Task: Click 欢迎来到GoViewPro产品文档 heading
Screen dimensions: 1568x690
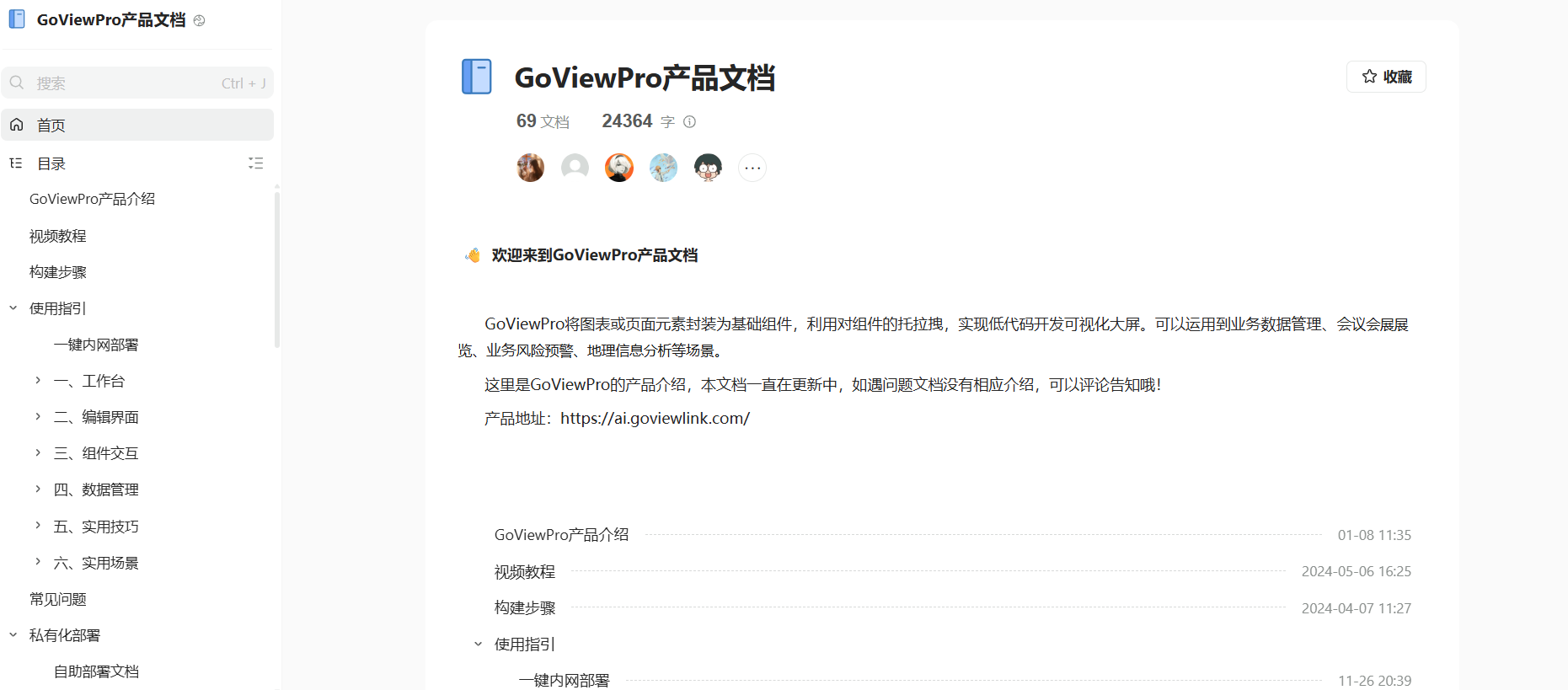Action: [x=595, y=255]
